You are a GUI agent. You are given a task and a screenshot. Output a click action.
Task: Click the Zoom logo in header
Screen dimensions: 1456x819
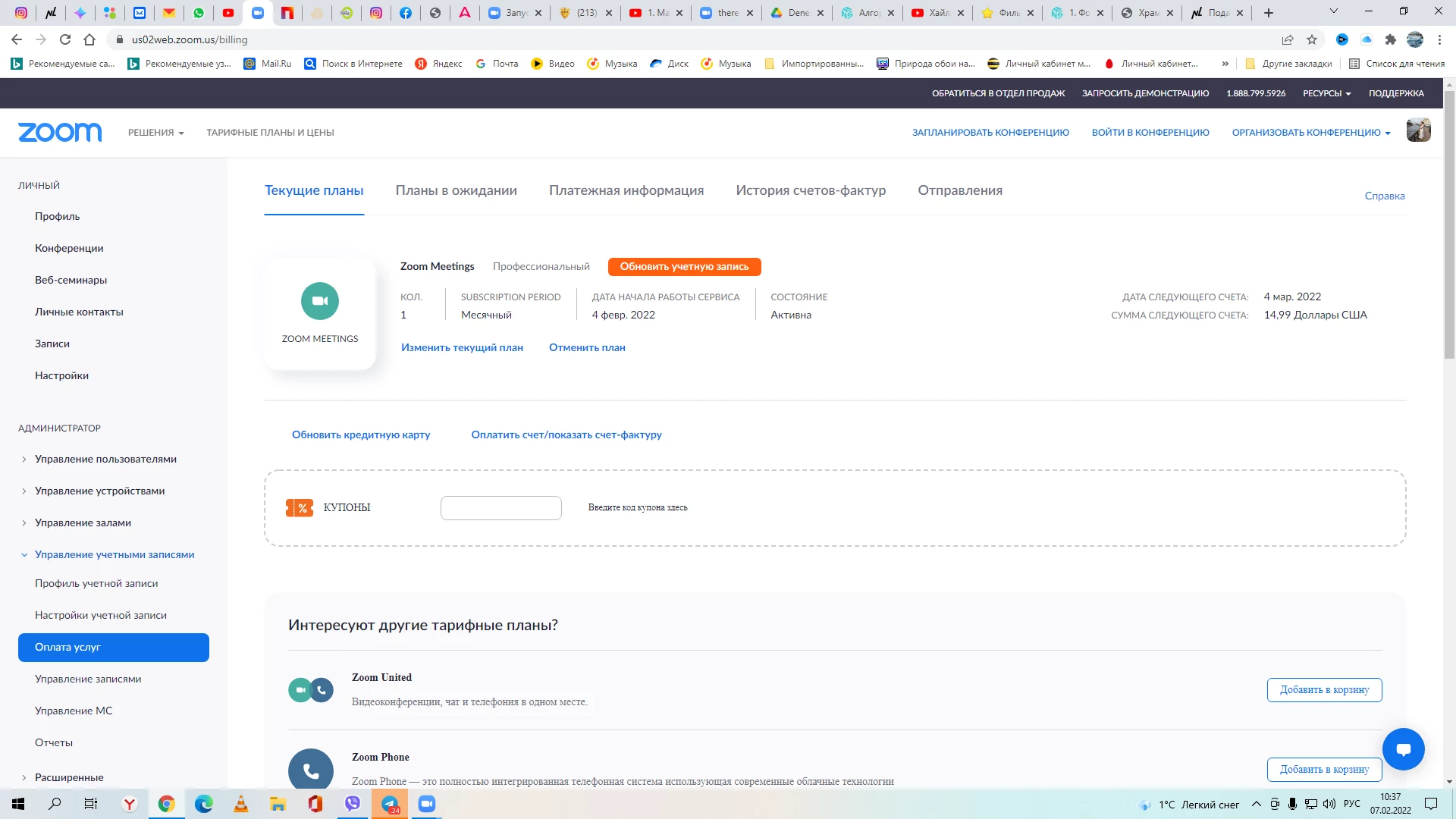[60, 132]
